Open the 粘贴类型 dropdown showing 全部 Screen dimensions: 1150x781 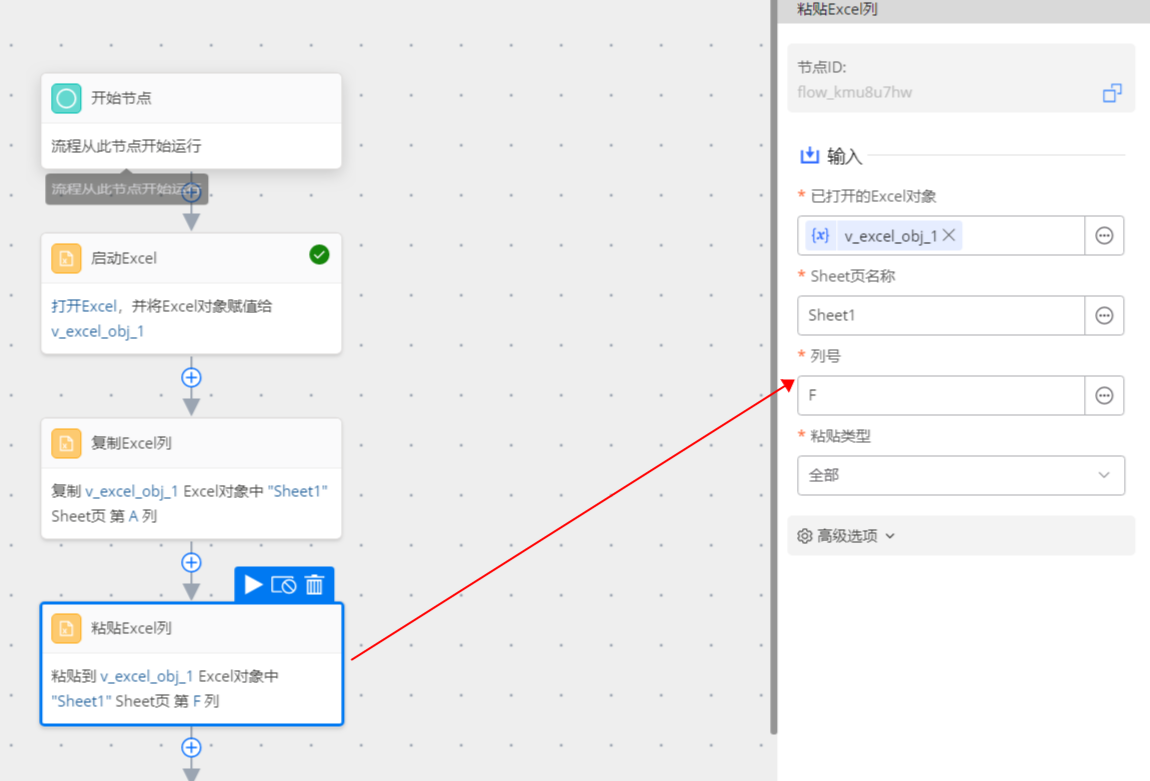(x=961, y=475)
